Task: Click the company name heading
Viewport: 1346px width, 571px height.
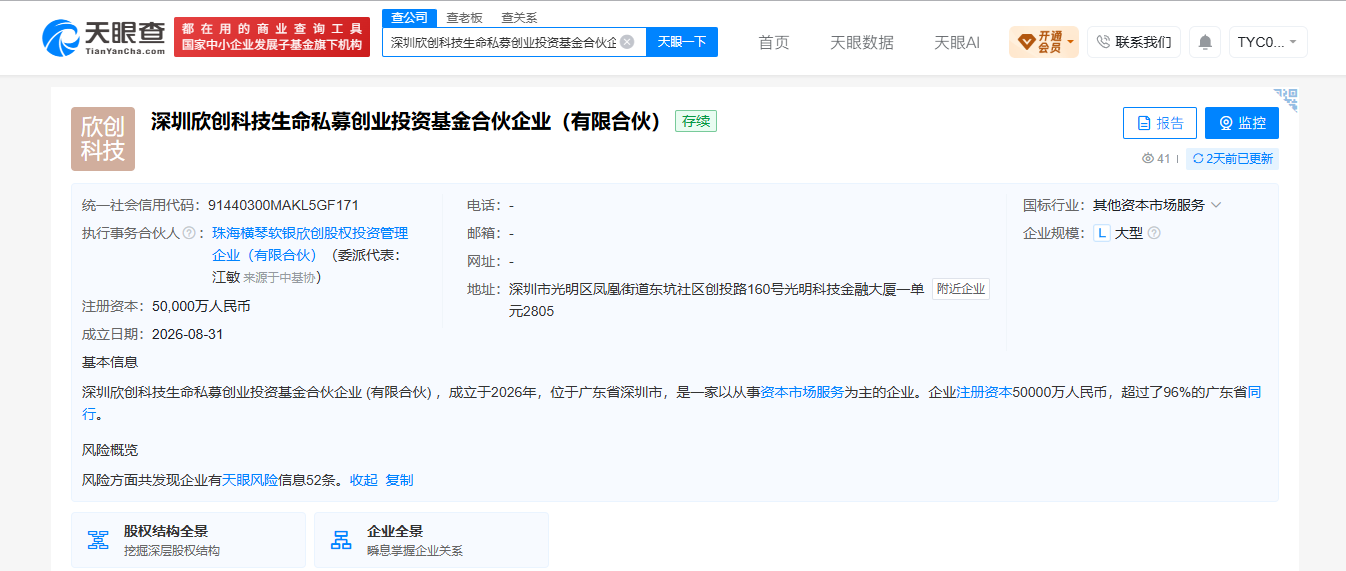Action: (x=407, y=122)
